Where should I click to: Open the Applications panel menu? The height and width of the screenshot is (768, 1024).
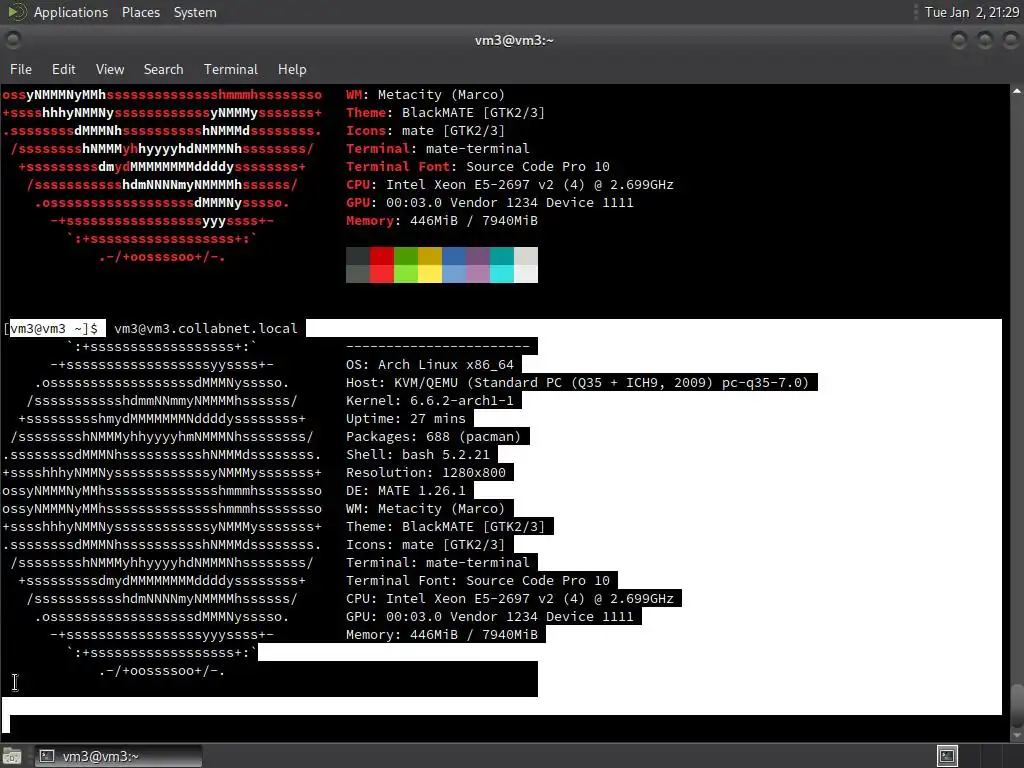[x=71, y=12]
